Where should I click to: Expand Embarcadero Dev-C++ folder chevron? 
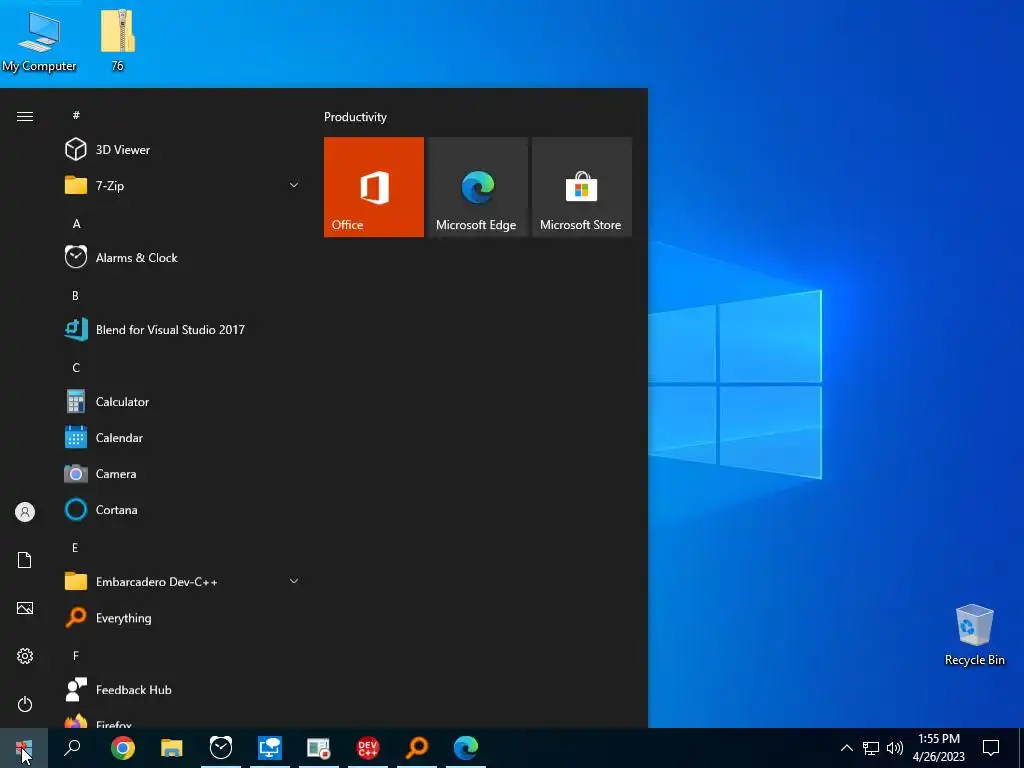point(294,581)
